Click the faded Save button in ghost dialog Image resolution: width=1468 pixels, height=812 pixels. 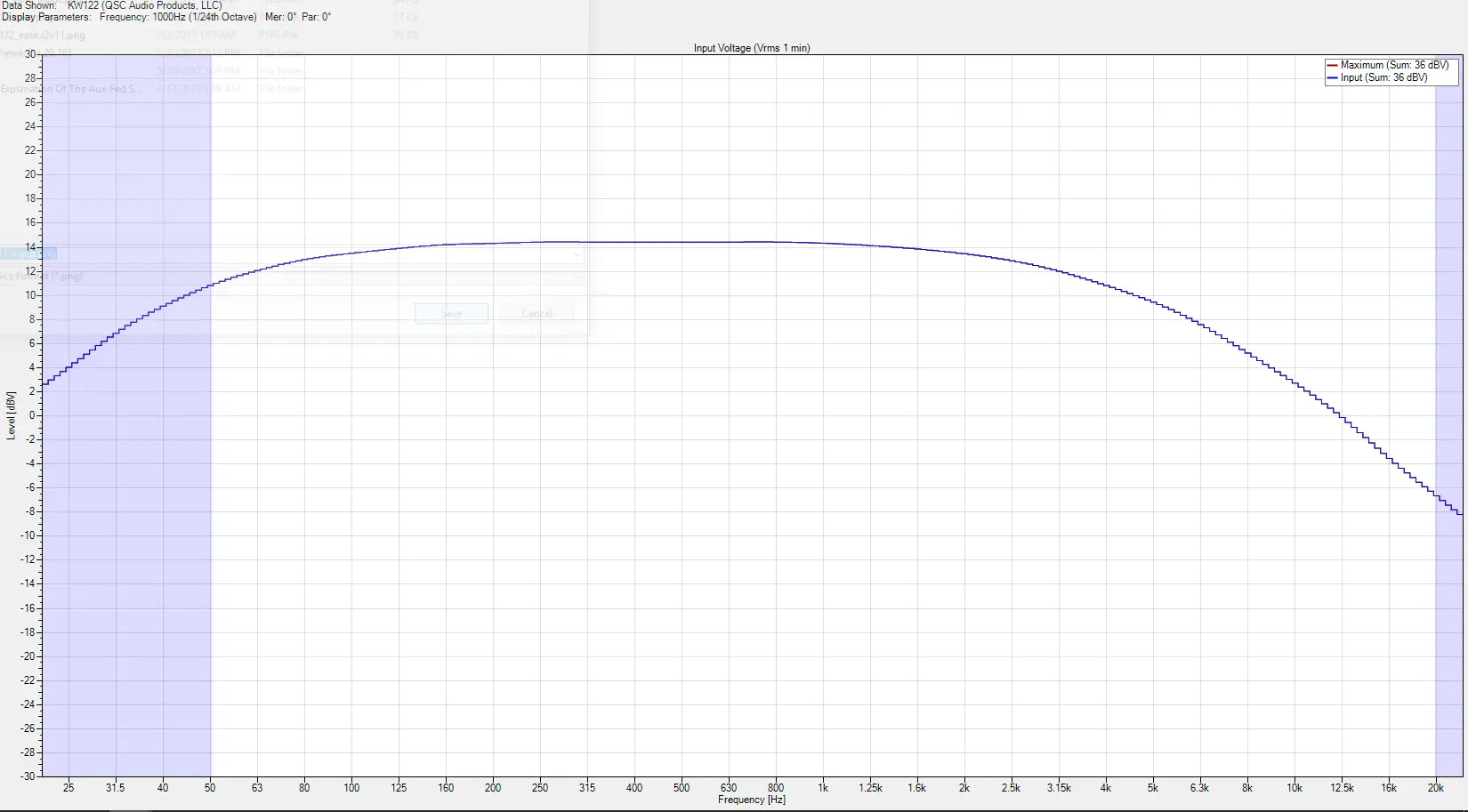point(451,313)
